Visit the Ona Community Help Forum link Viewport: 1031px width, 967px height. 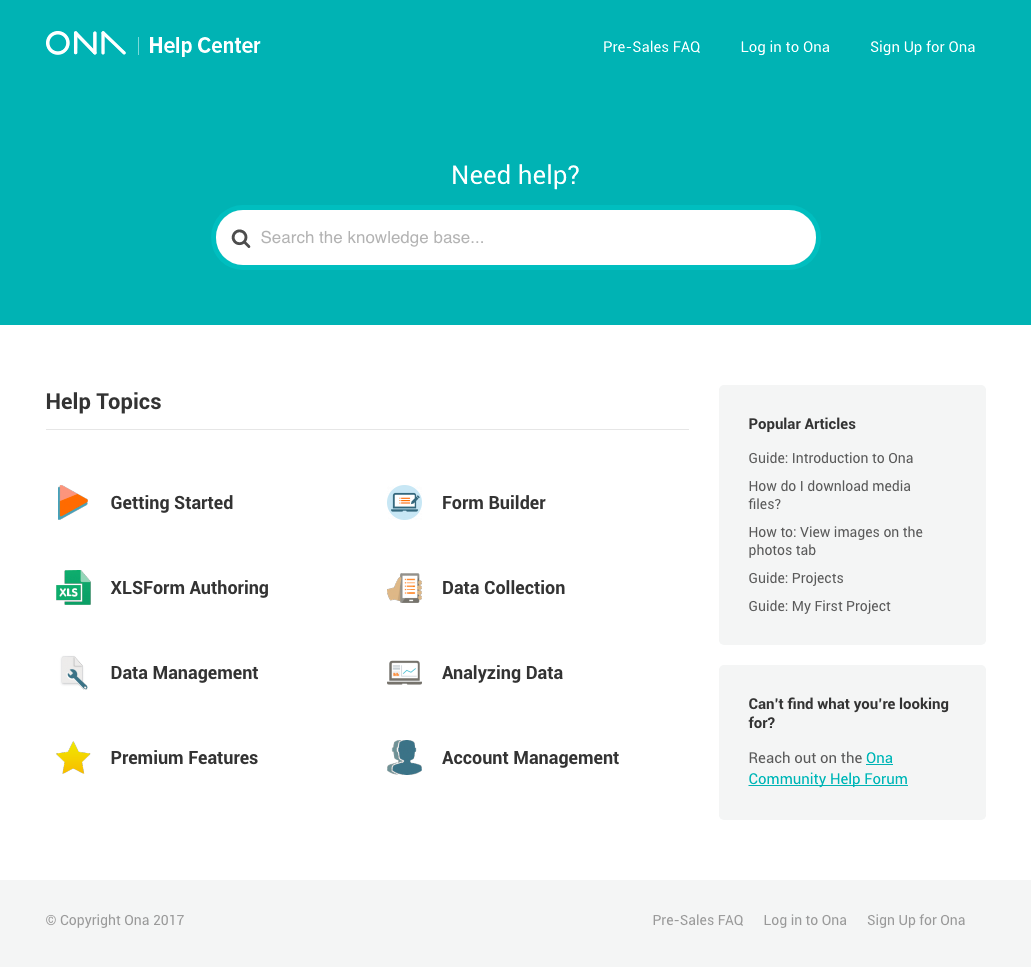828,779
